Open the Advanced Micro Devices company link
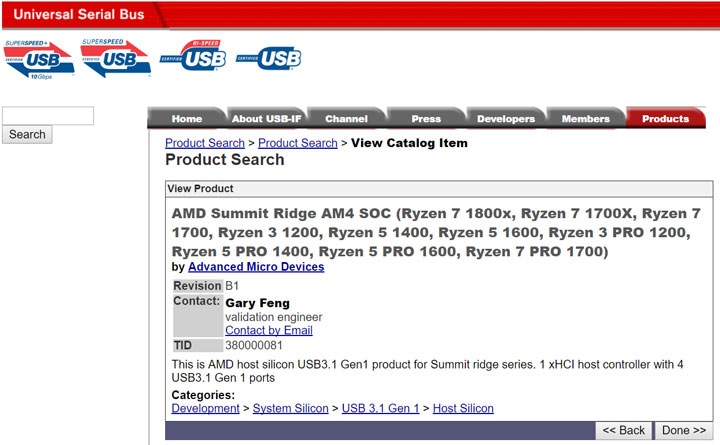Image resolution: width=720 pixels, height=445 pixels. (256, 267)
